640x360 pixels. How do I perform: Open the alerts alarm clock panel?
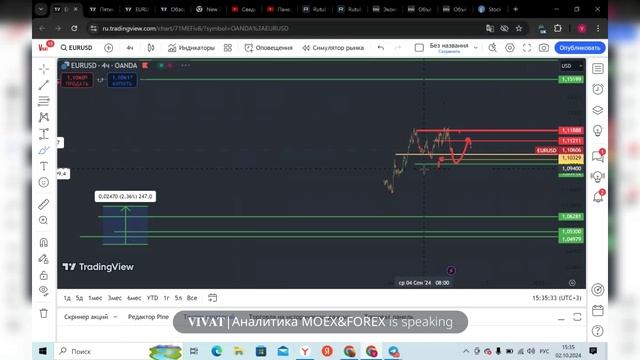coord(598,89)
